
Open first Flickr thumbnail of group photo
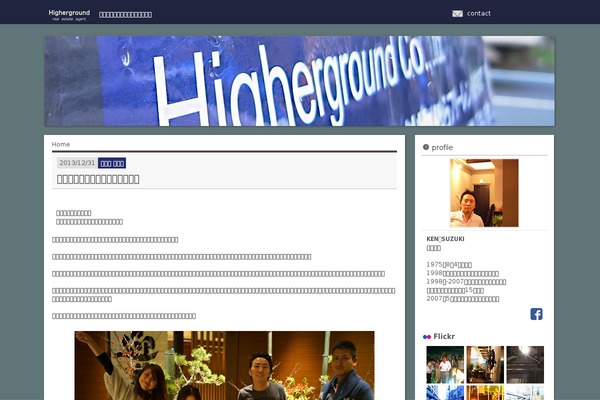[445, 365]
